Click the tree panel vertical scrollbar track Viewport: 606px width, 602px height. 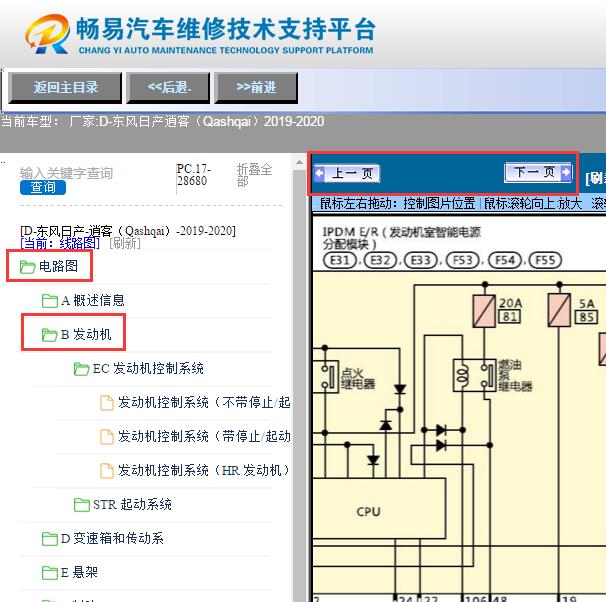[299, 386]
